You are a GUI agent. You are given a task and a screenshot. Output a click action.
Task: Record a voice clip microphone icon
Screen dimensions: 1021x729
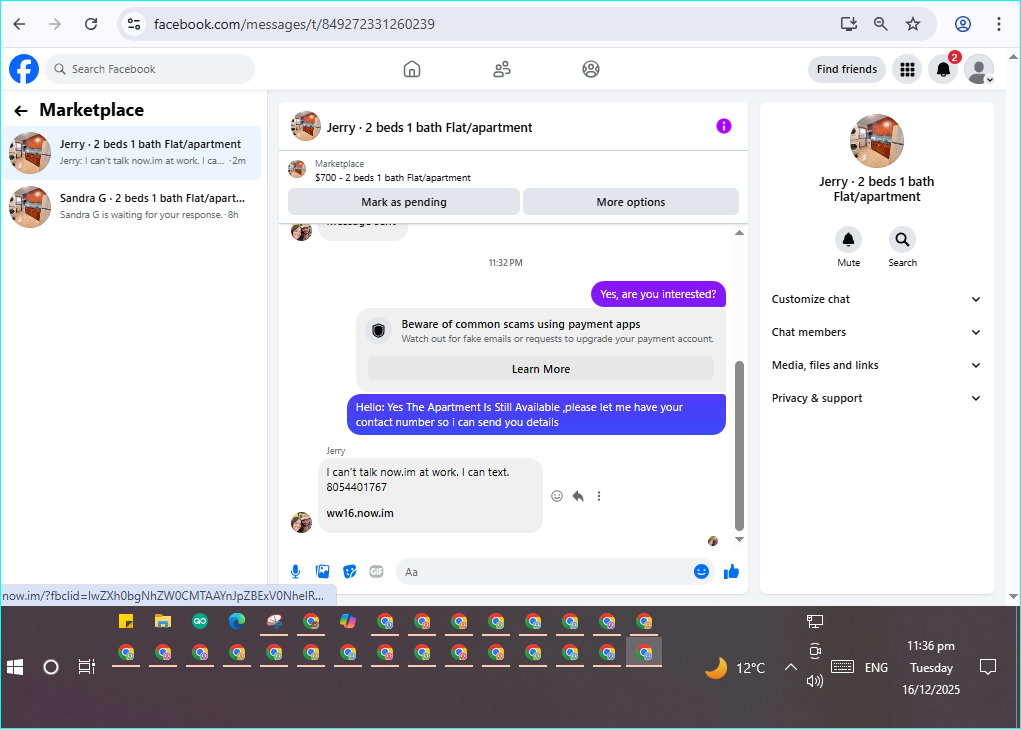295,571
